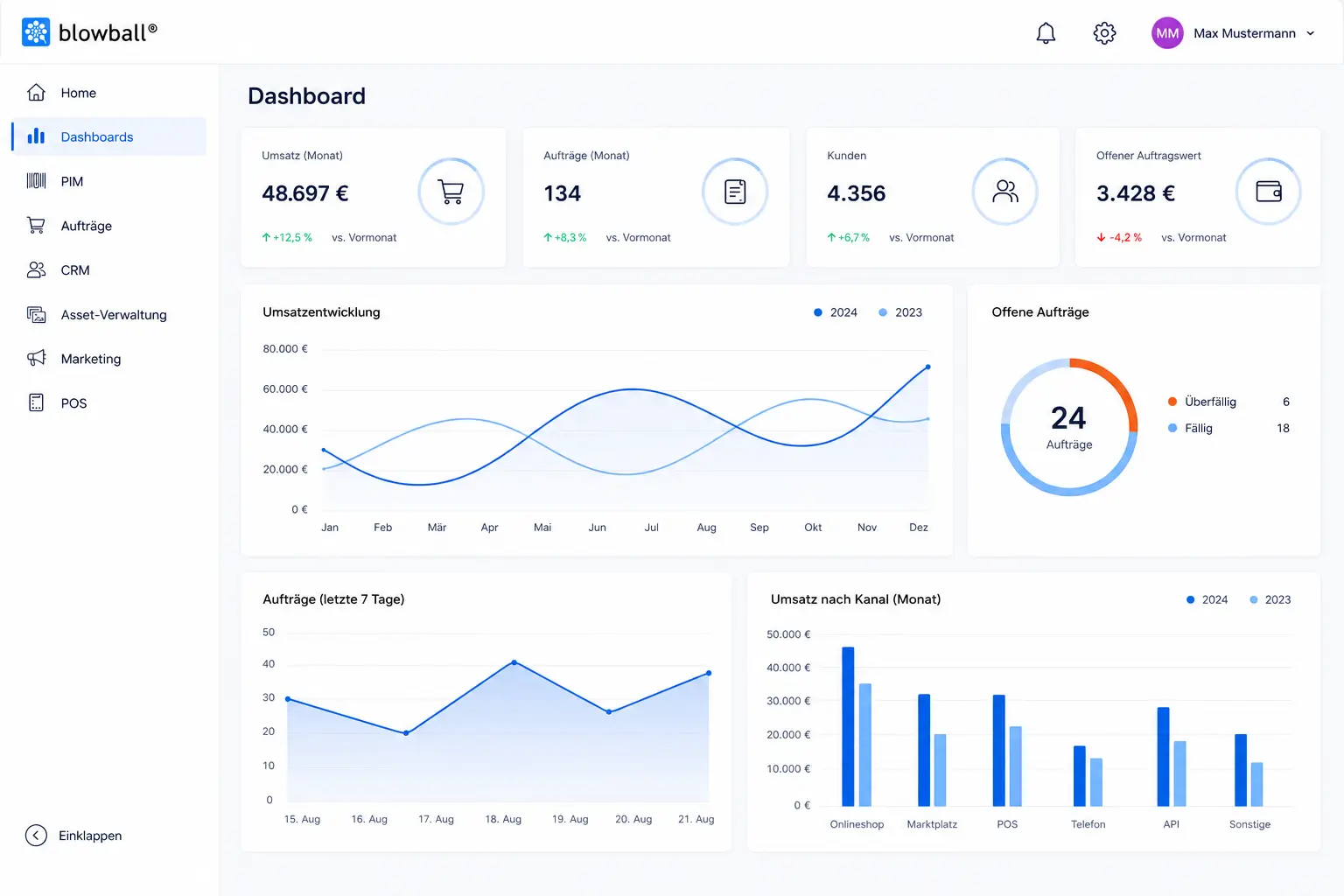Click the 3.428 € open order value

tap(1136, 193)
